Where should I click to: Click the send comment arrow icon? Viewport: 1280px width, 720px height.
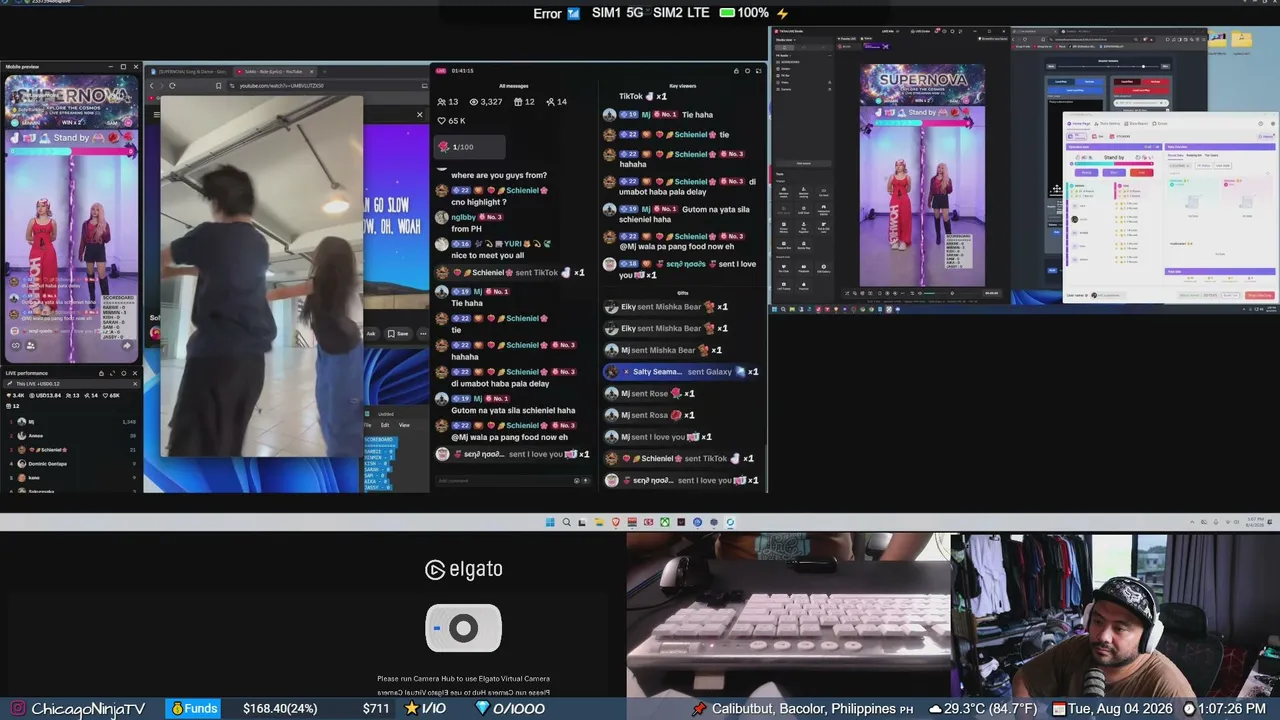pos(587,481)
